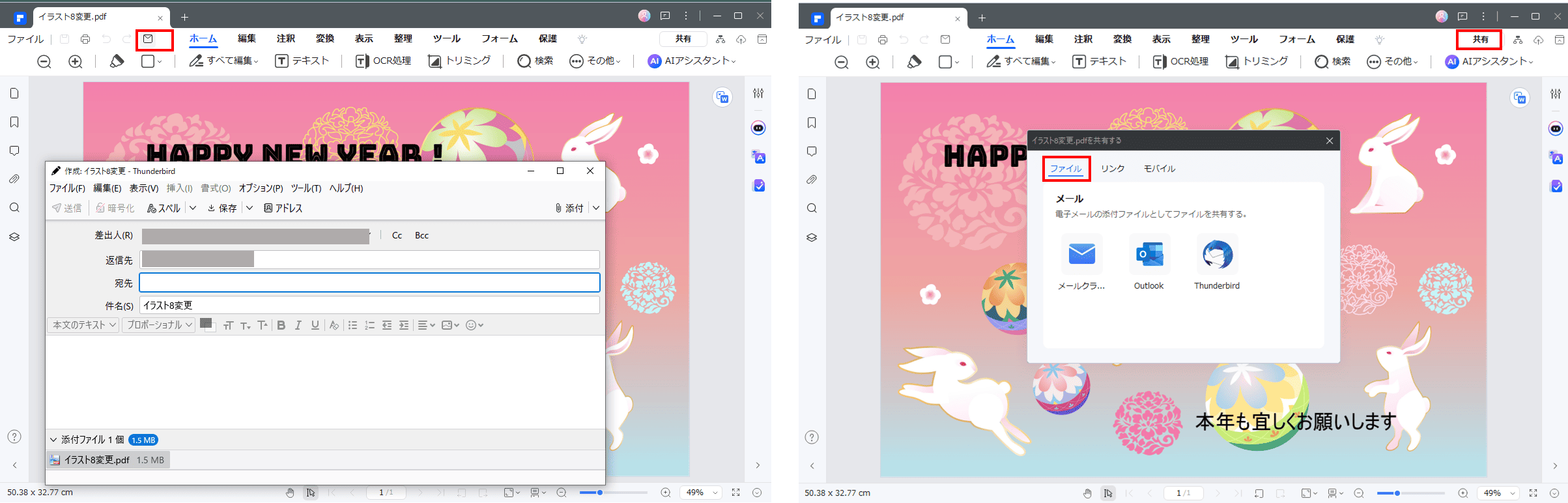Open OCR処理 in the left window toolbar

[x=383, y=61]
